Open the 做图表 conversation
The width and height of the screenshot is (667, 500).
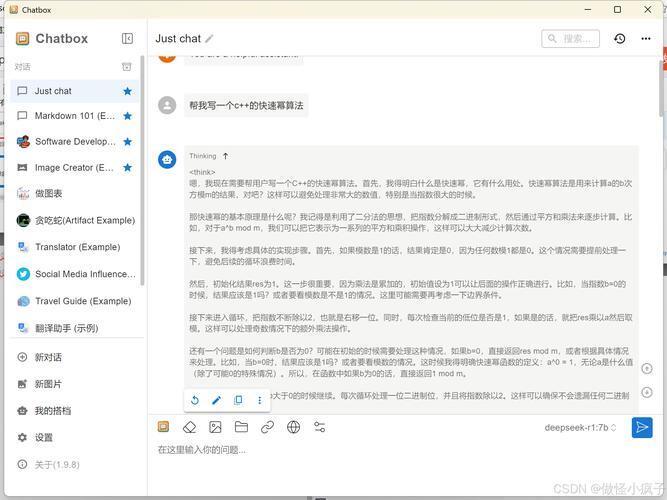(74, 194)
